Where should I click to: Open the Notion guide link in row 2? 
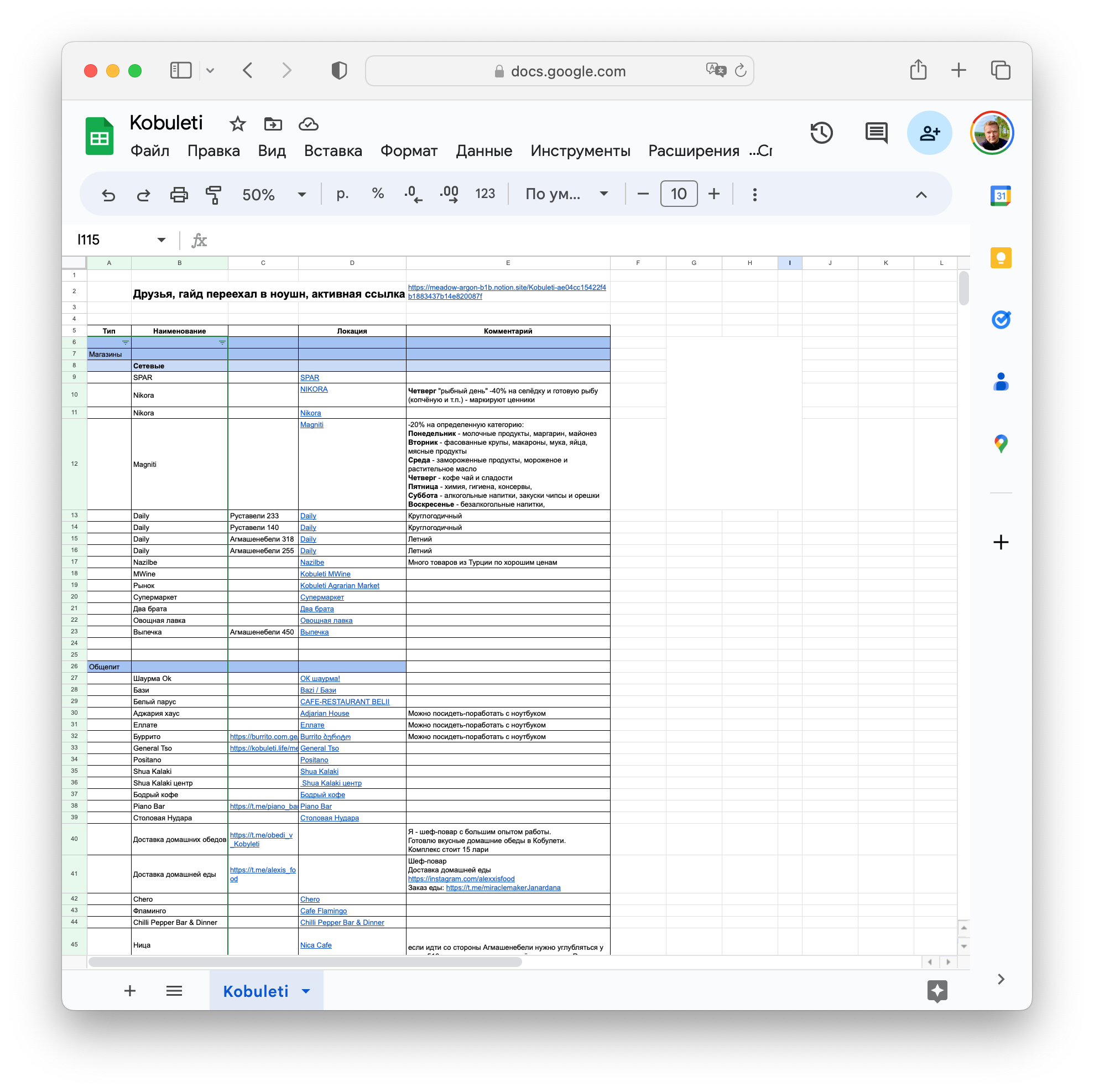[x=507, y=292]
